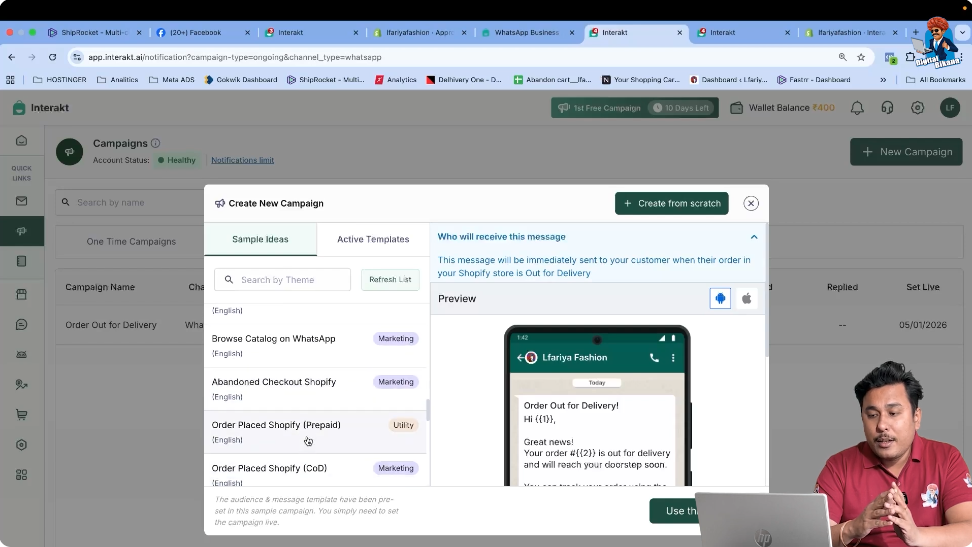Open Order Out for Delivery campaign row
Image resolution: width=972 pixels, height=547 pixels.
pos(111,325)
